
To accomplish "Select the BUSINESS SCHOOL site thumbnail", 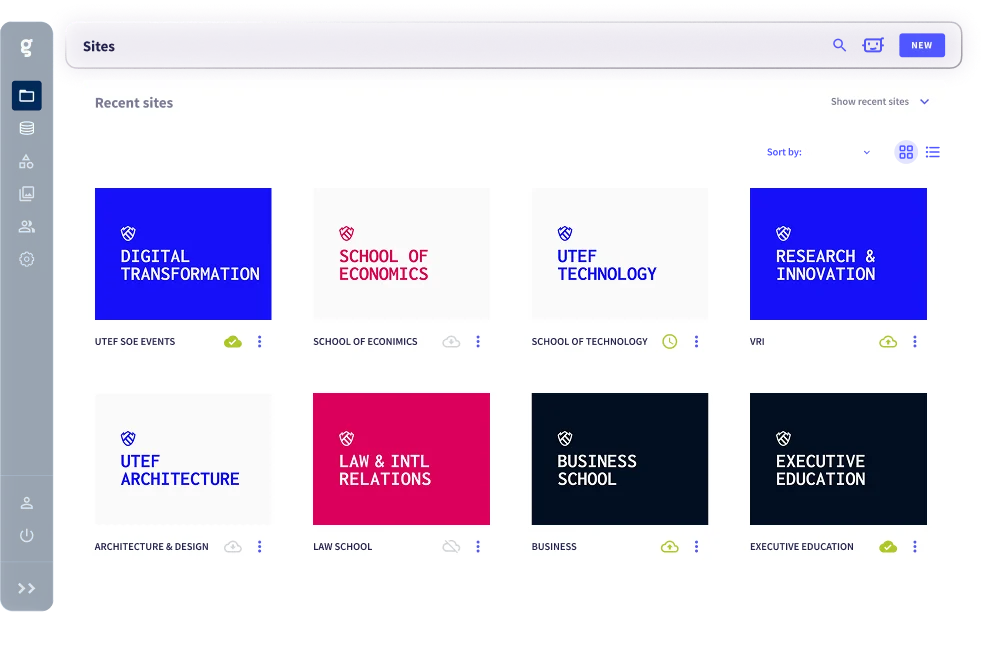I will click(619, 458).
